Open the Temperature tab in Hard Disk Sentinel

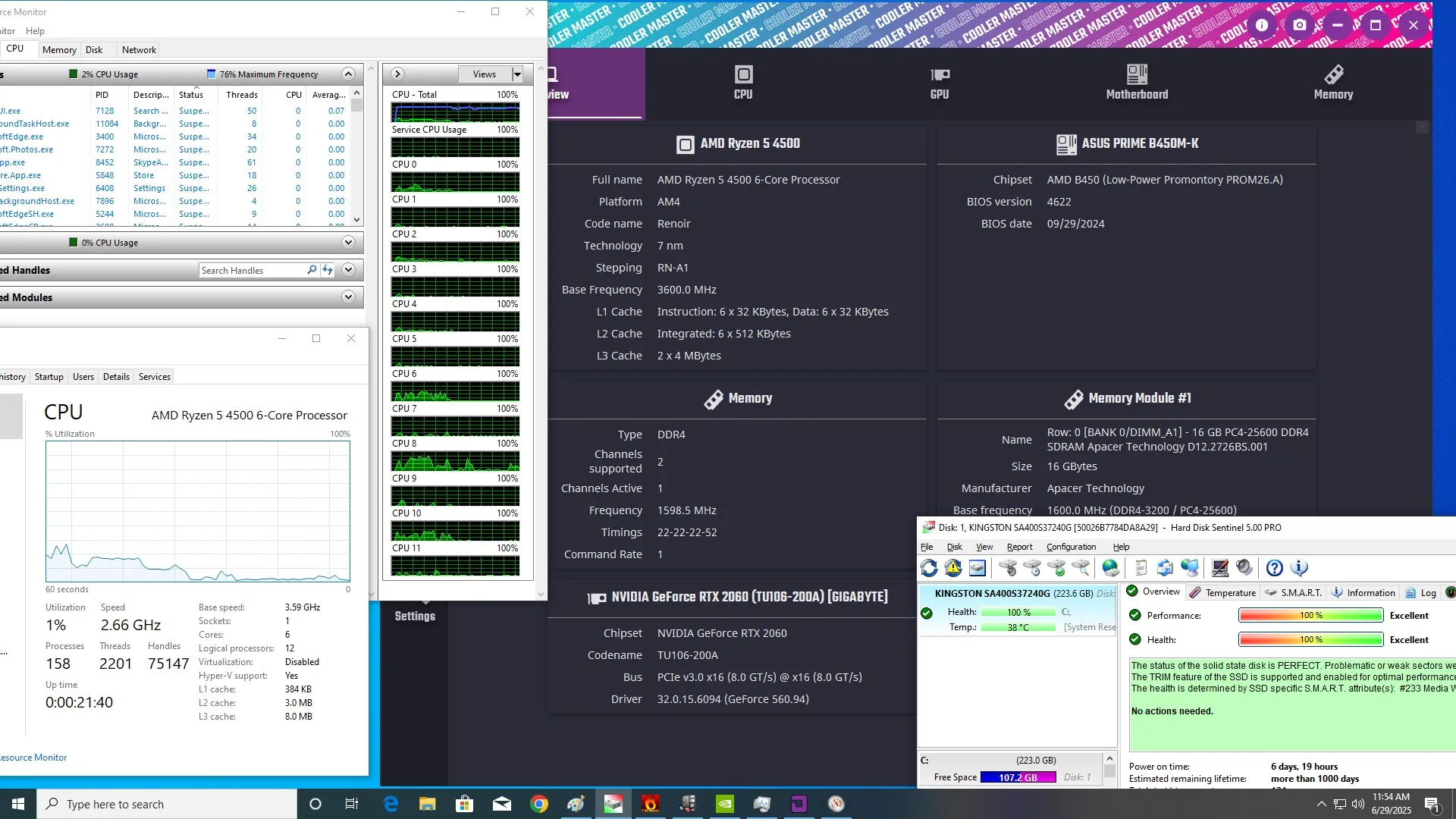click(x=1222, y=592)
